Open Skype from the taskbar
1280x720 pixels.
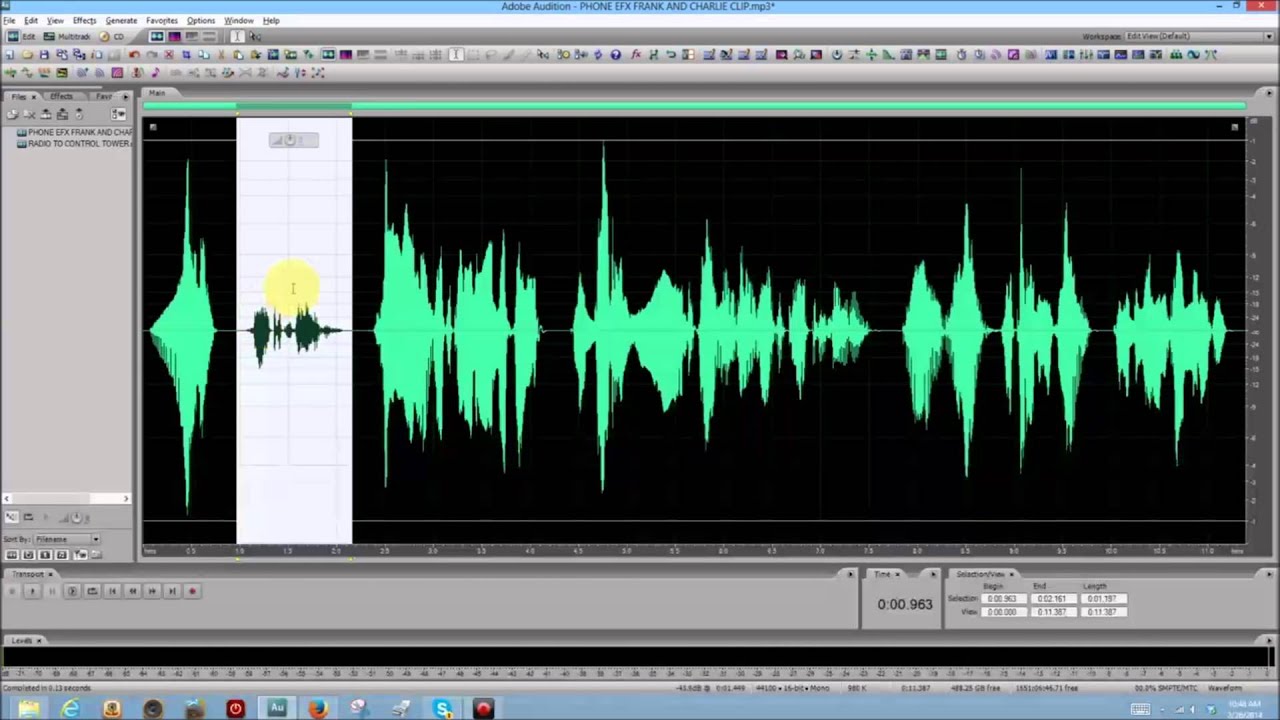tap(443, 708)
